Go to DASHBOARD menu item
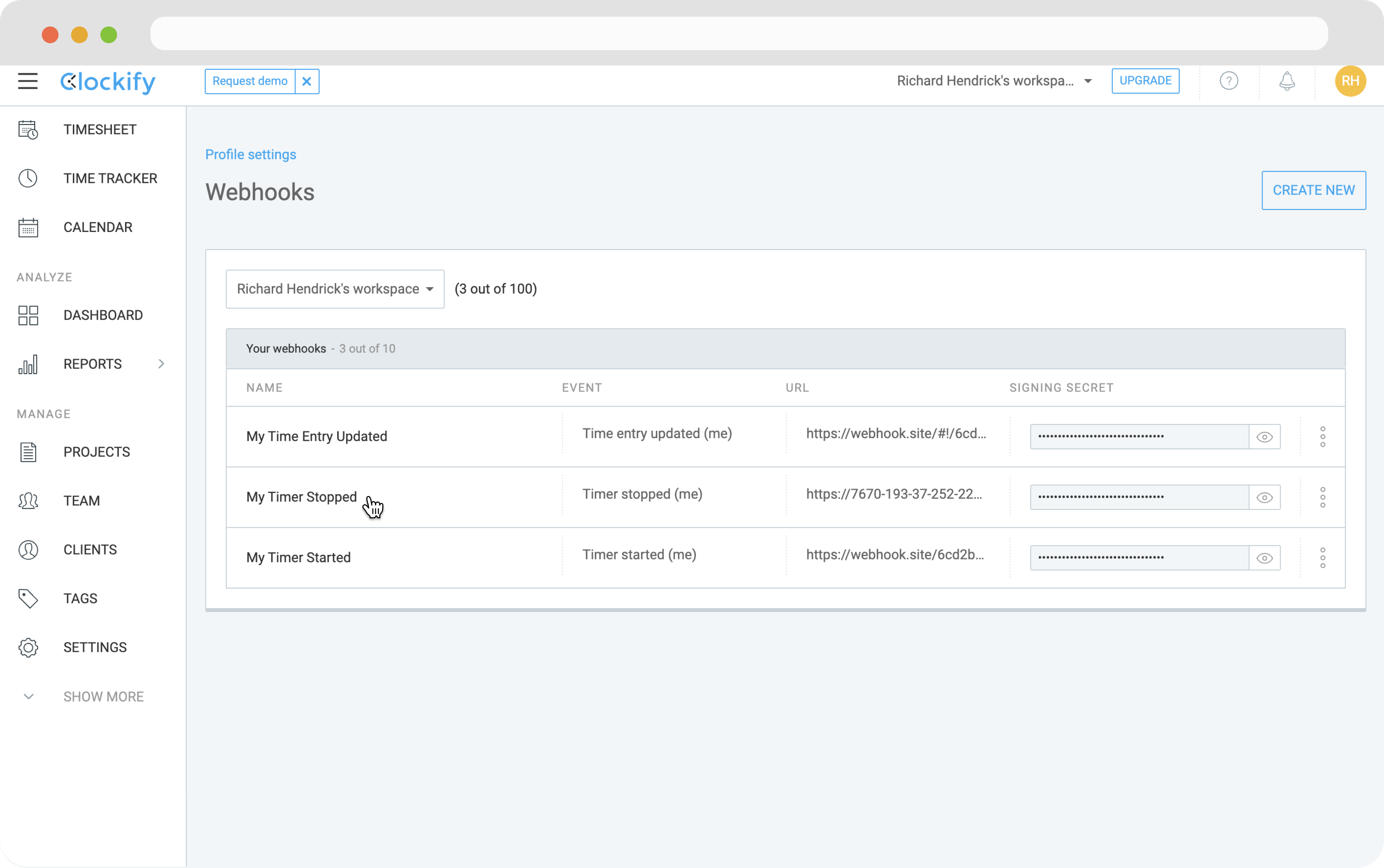The height and width of the screenshot is (868, 1384). 103,315
